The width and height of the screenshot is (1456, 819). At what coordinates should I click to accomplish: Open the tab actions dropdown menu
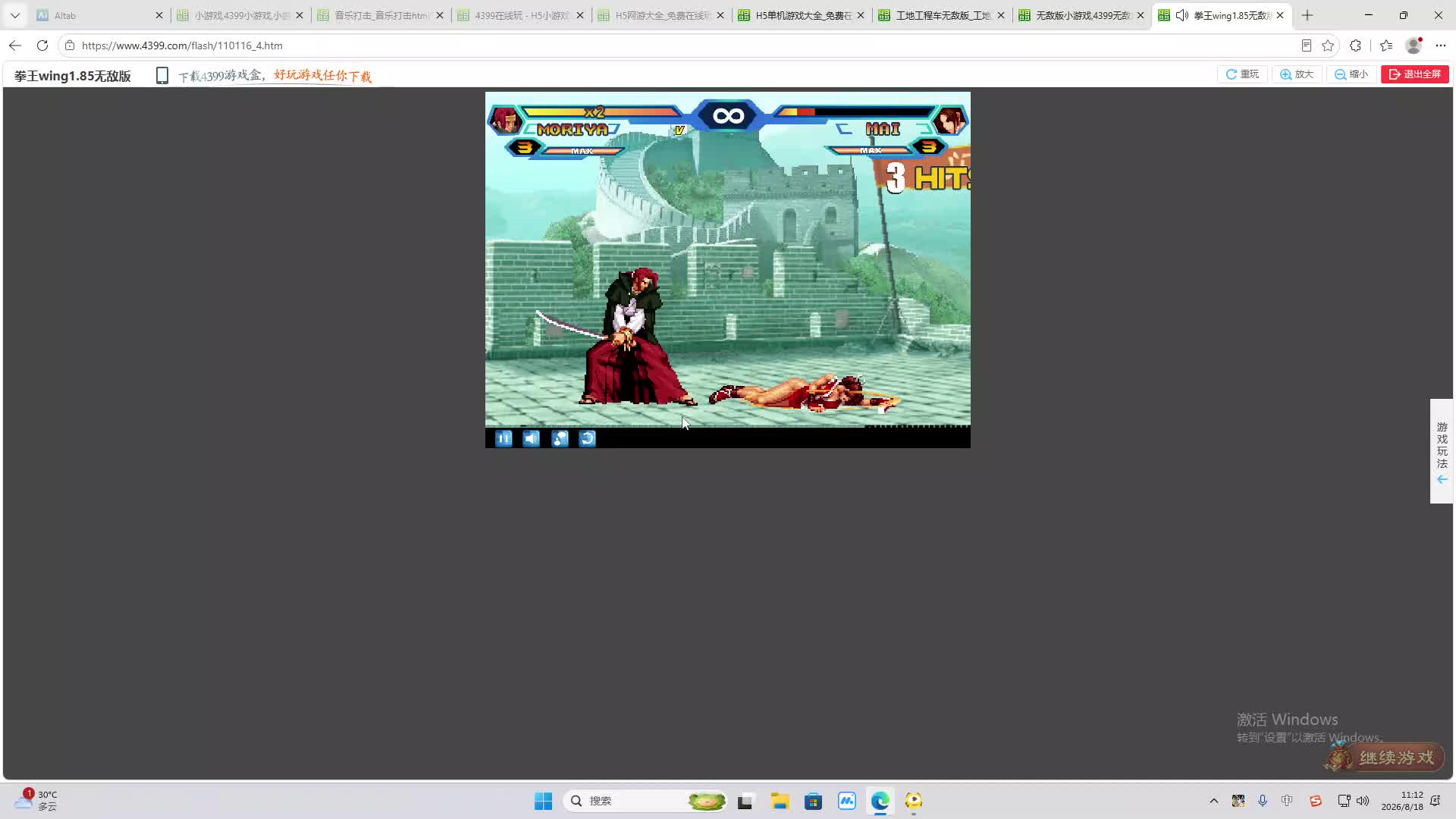pos(15,15)
